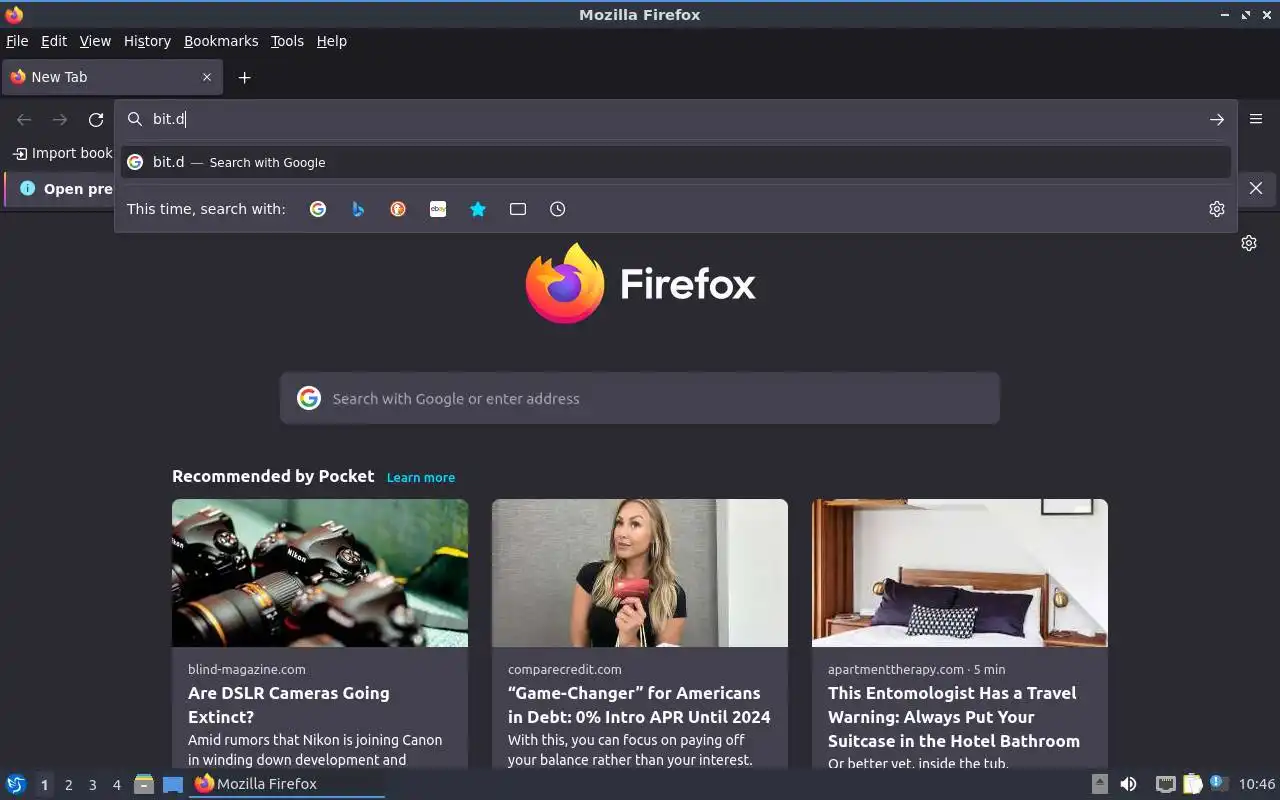Image resolution: width=1280 pixels, height=800 pixels.
Task: Search this time with DuckDuckGo icon
Action: tap(398, 209)
